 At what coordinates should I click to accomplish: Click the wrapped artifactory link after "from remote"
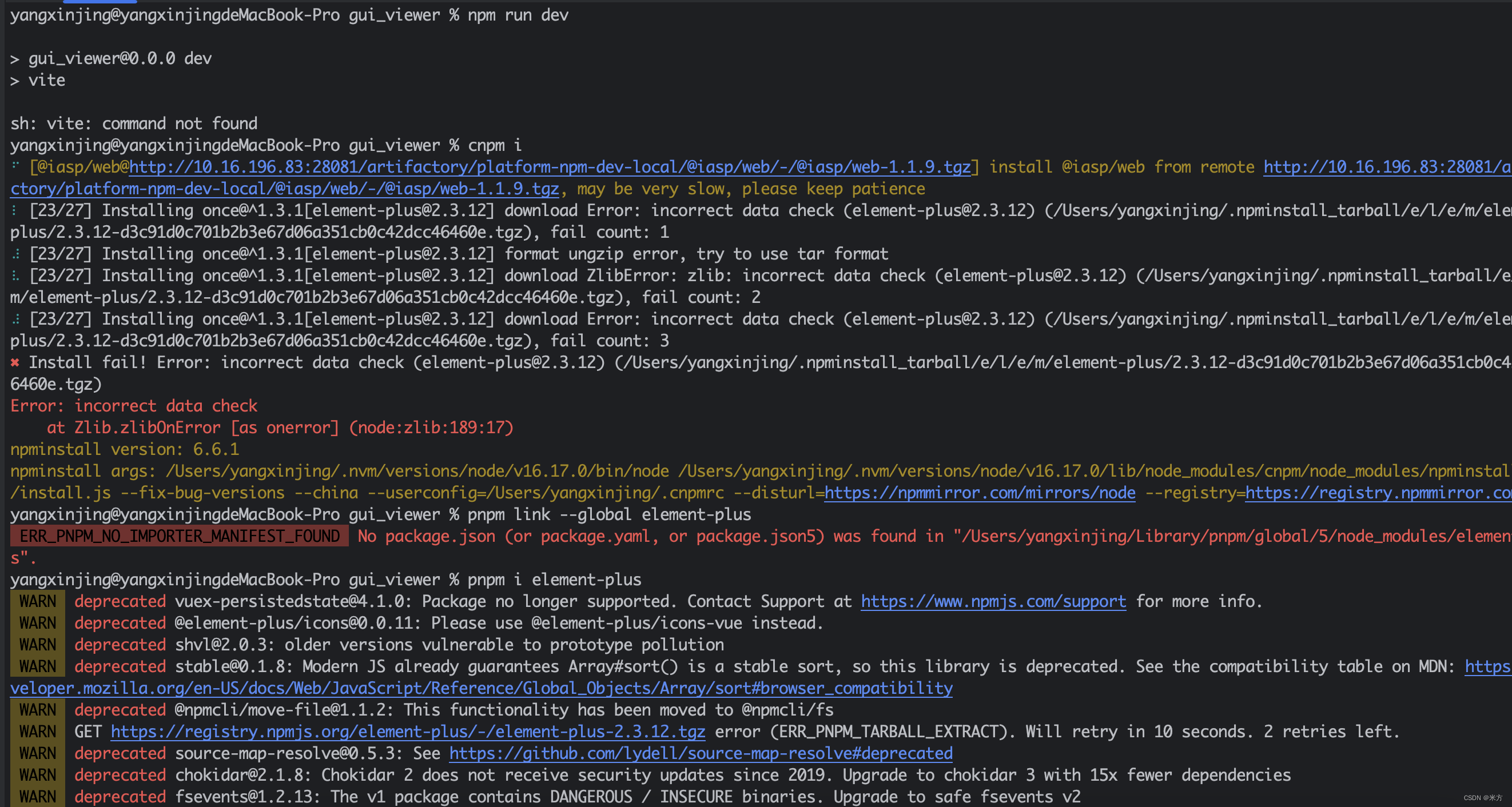point(285,189)
